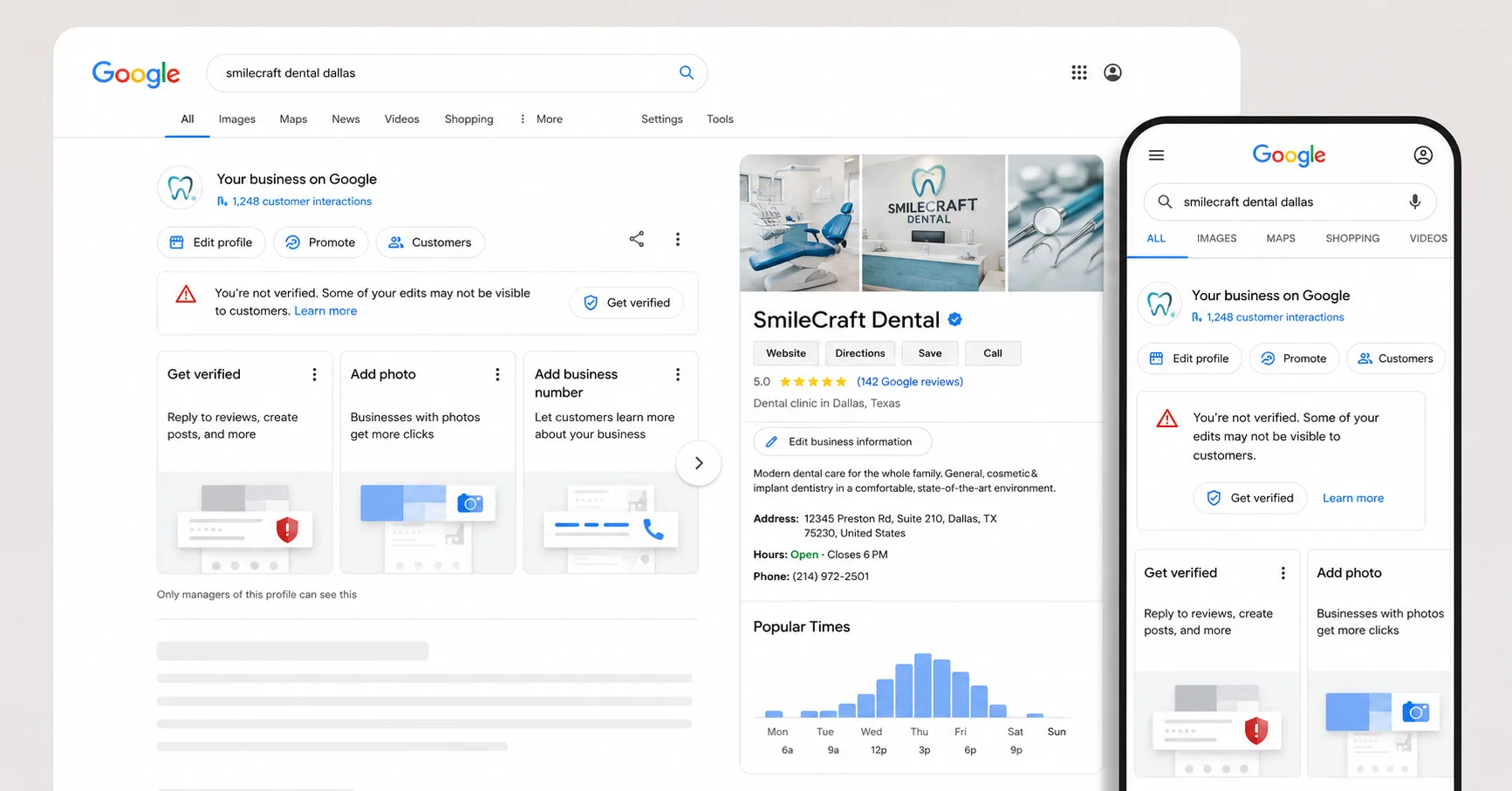Click the Call button
This screenshot has height=791, width=1512.
pos(993,353)
